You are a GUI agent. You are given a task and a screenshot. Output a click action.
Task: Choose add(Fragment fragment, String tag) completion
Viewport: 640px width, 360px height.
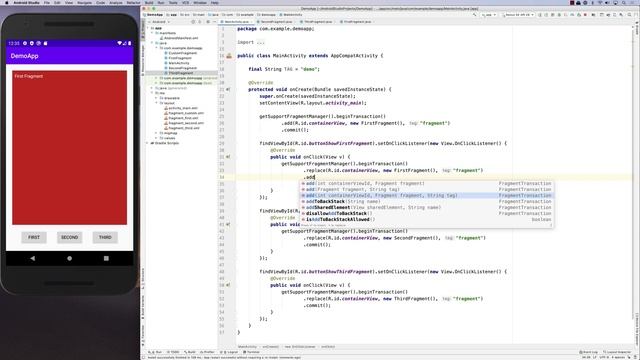pos(427,189)
